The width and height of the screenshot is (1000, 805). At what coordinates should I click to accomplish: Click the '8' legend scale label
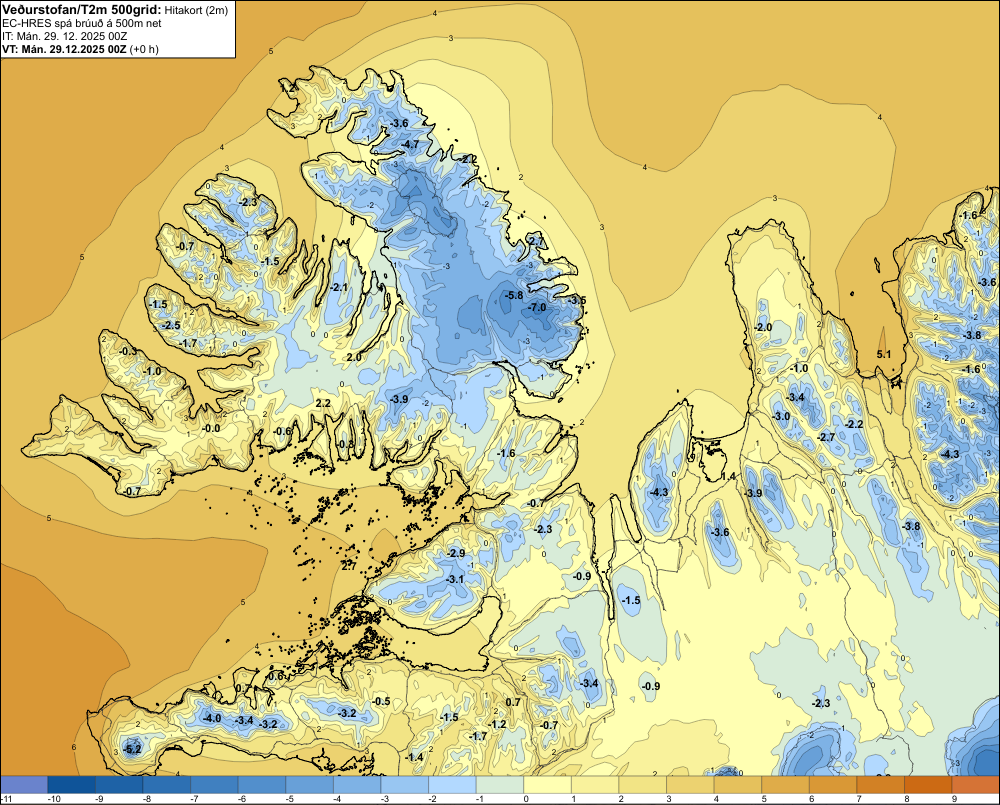(x=908, y=799)
